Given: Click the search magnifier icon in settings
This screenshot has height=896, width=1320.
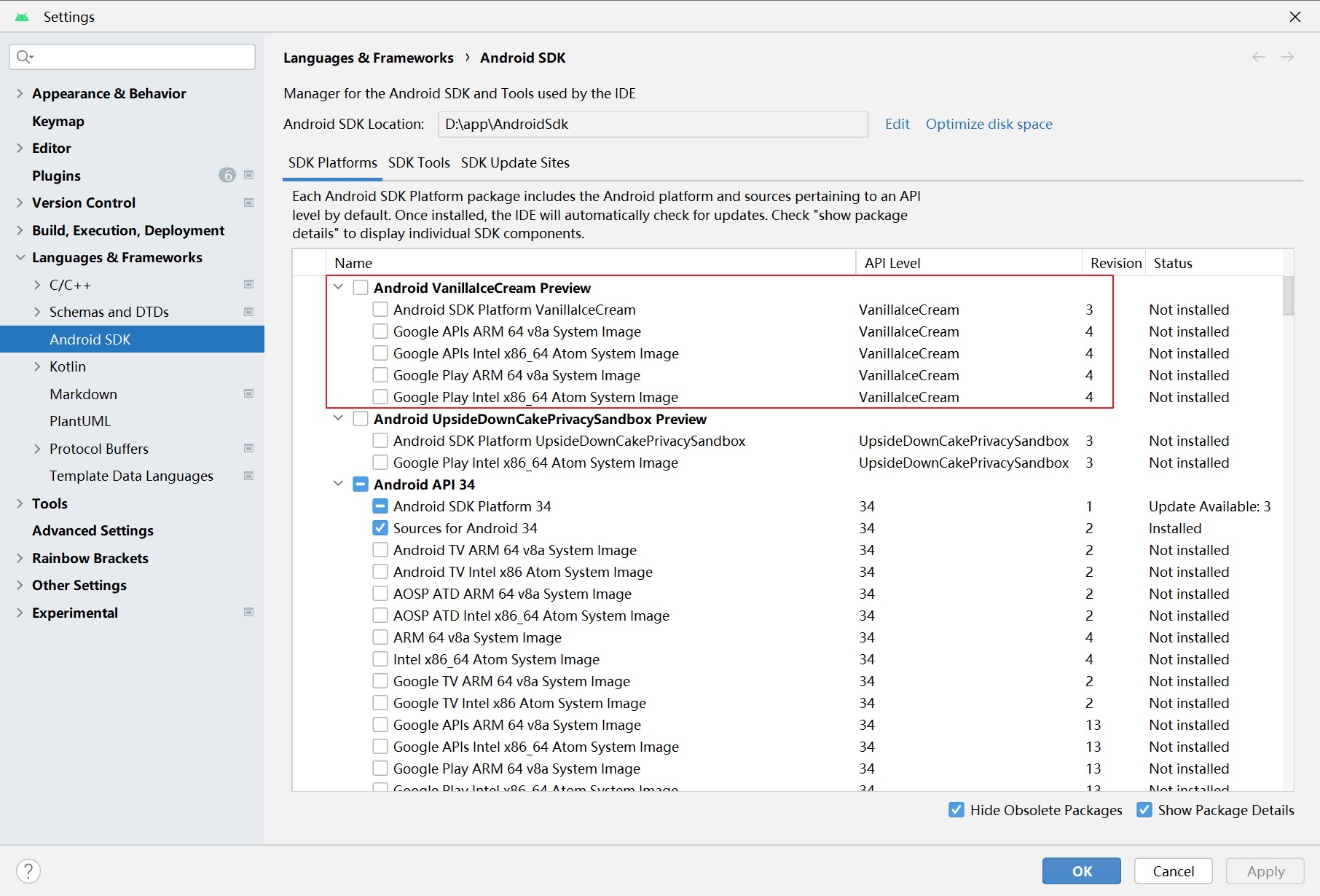Looking at the screenshot, I should point(24,57).
